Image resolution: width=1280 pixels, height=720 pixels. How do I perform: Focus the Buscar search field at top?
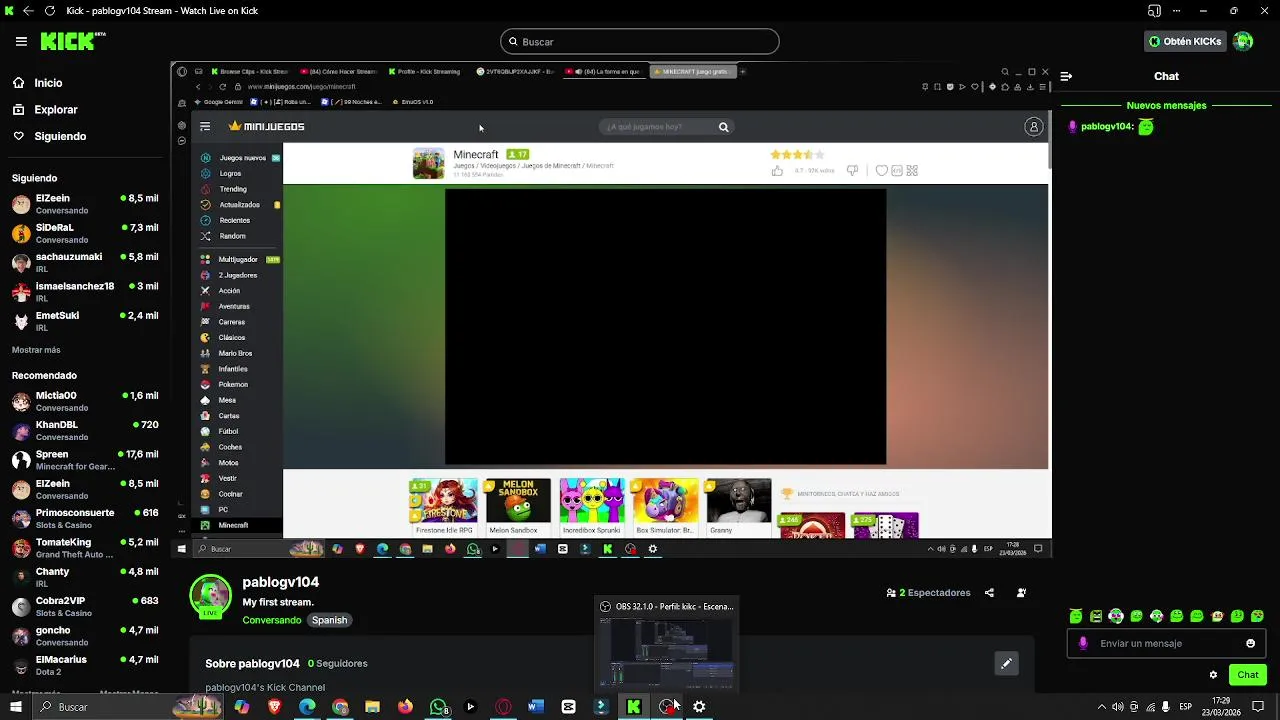(640, 41)
